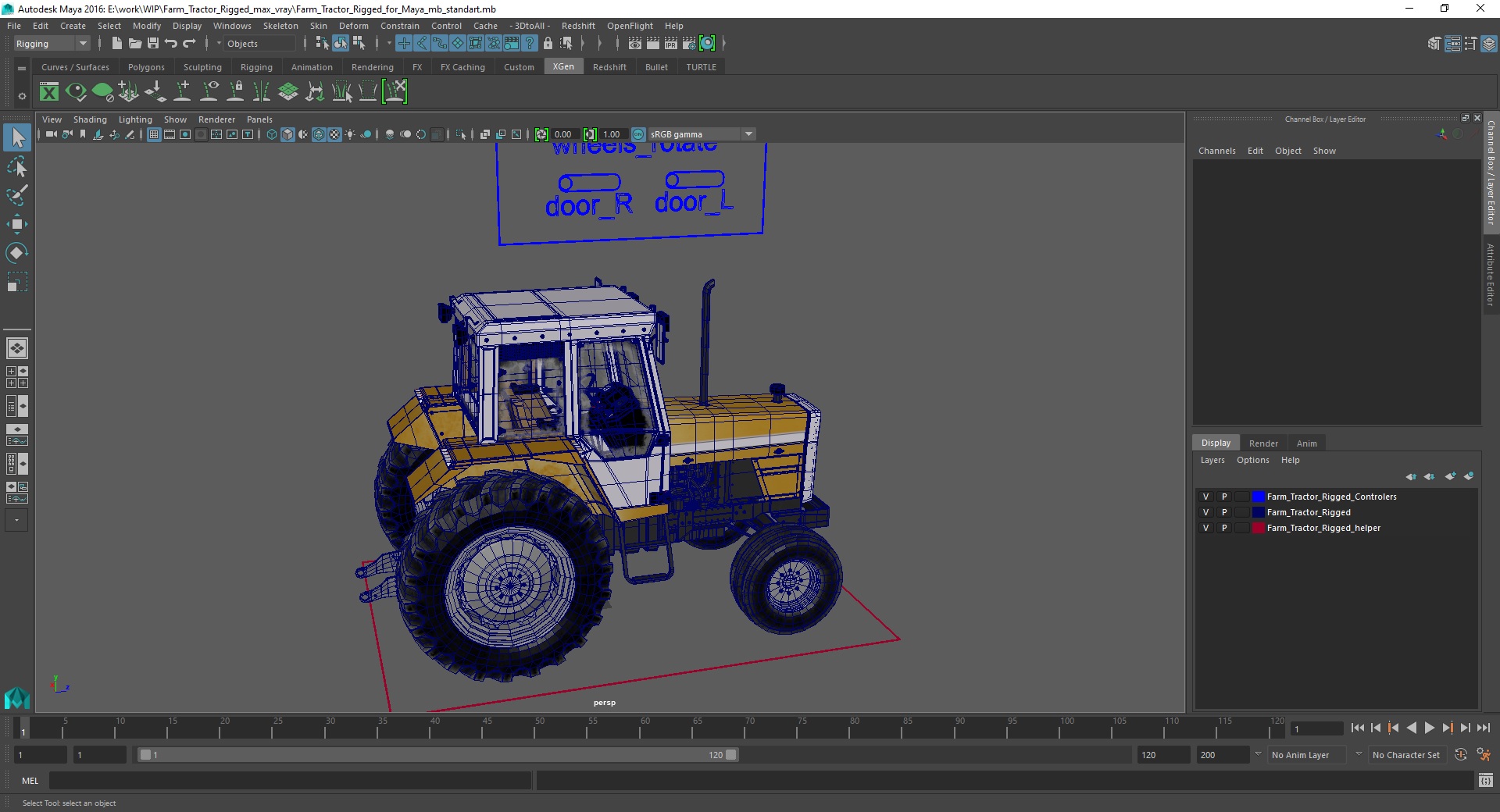Toggle viewport grid display icon
Screen dimensions: 1500x812
click(154, 134)
